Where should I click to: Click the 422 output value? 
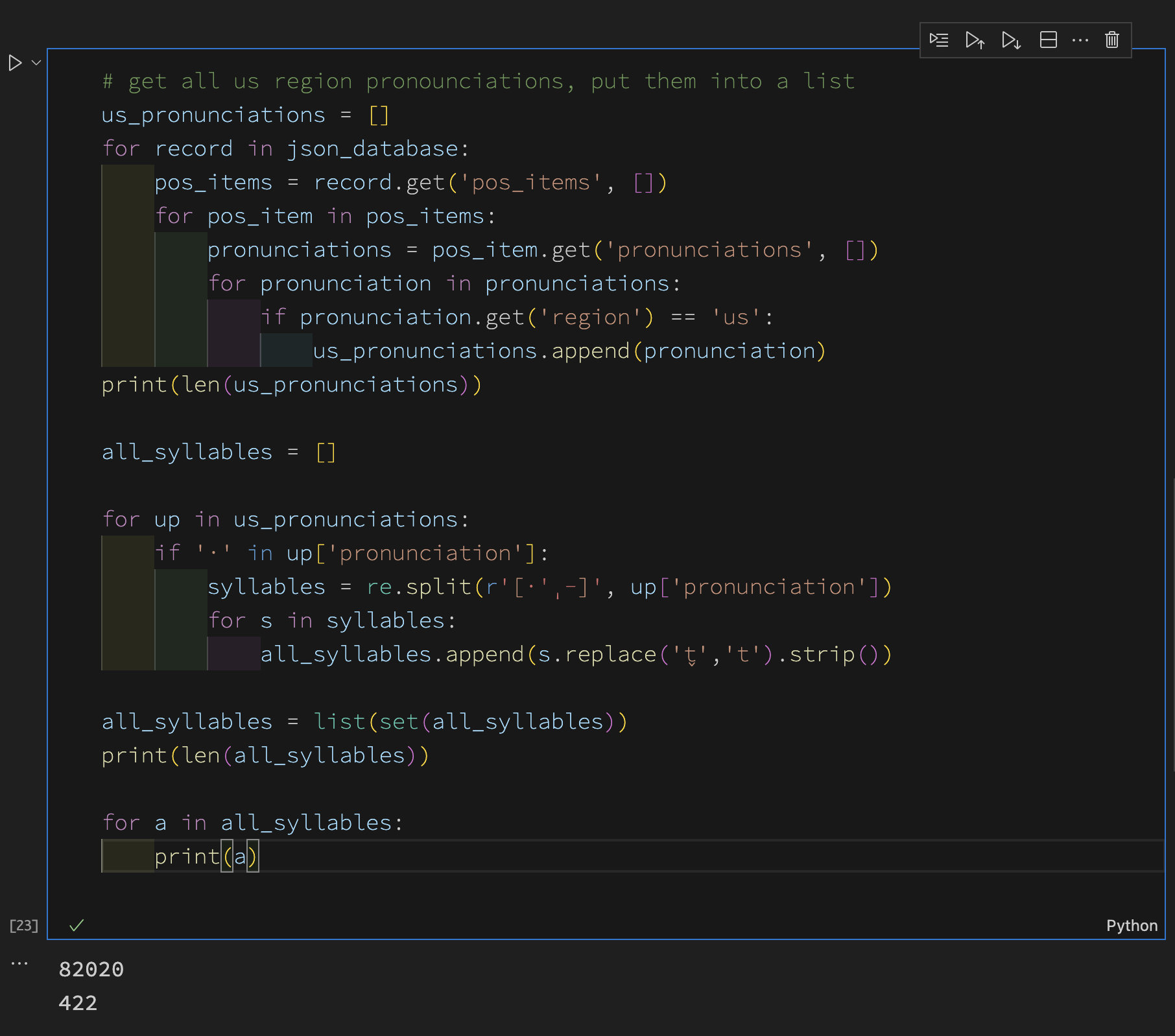click(78, 1003)
